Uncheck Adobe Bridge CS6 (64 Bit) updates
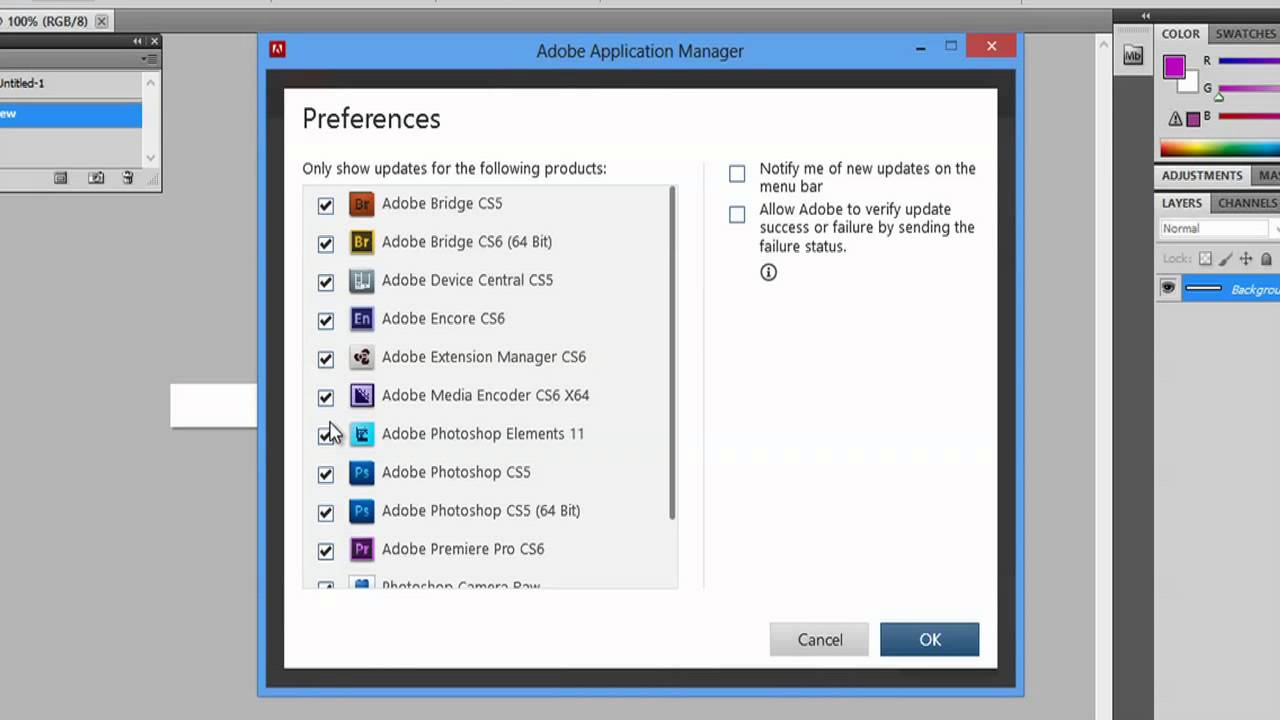Image resolution: width=1280 pixels, height=720 pixels. 326,243
